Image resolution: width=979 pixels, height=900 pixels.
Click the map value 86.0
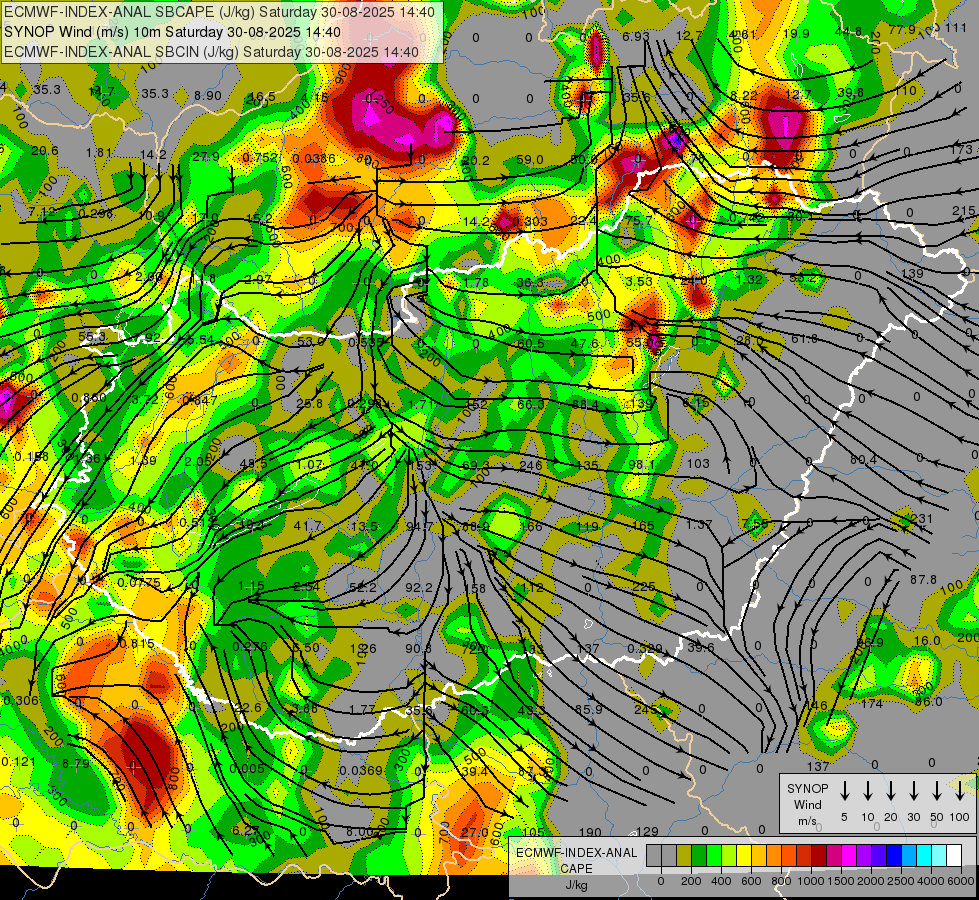tap(928, 701)
